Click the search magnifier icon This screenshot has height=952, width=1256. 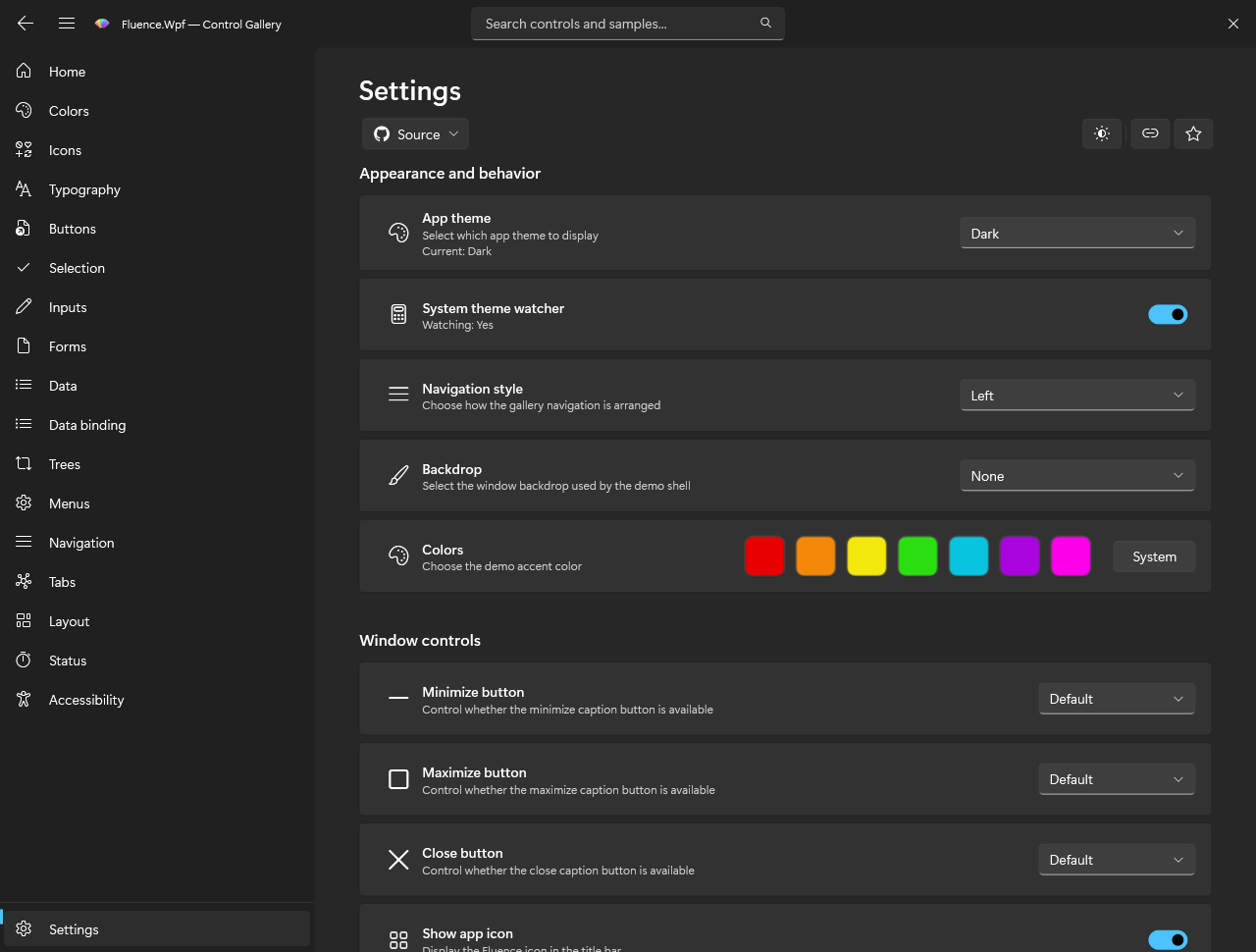765,23
